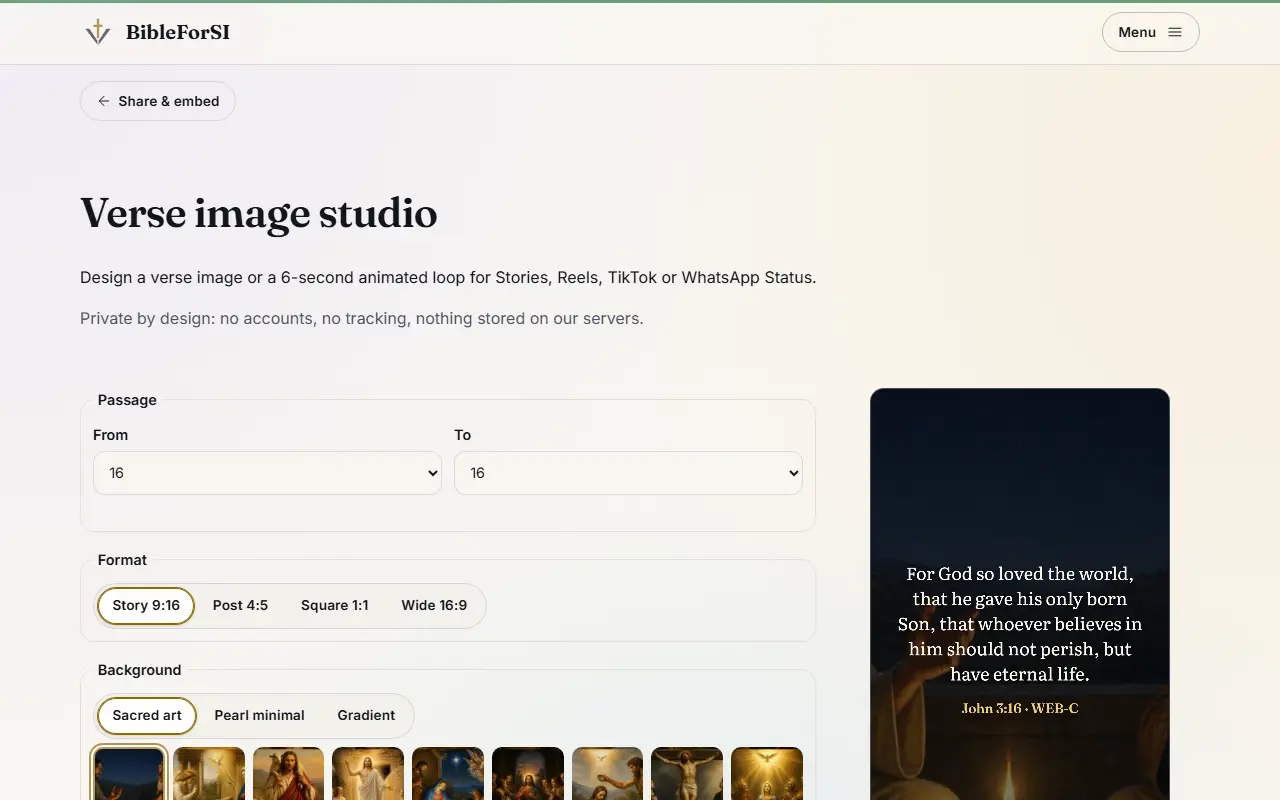1280x800 pixels.
Task: Switch to Pearl minimal background
Action: coord(259,716)
